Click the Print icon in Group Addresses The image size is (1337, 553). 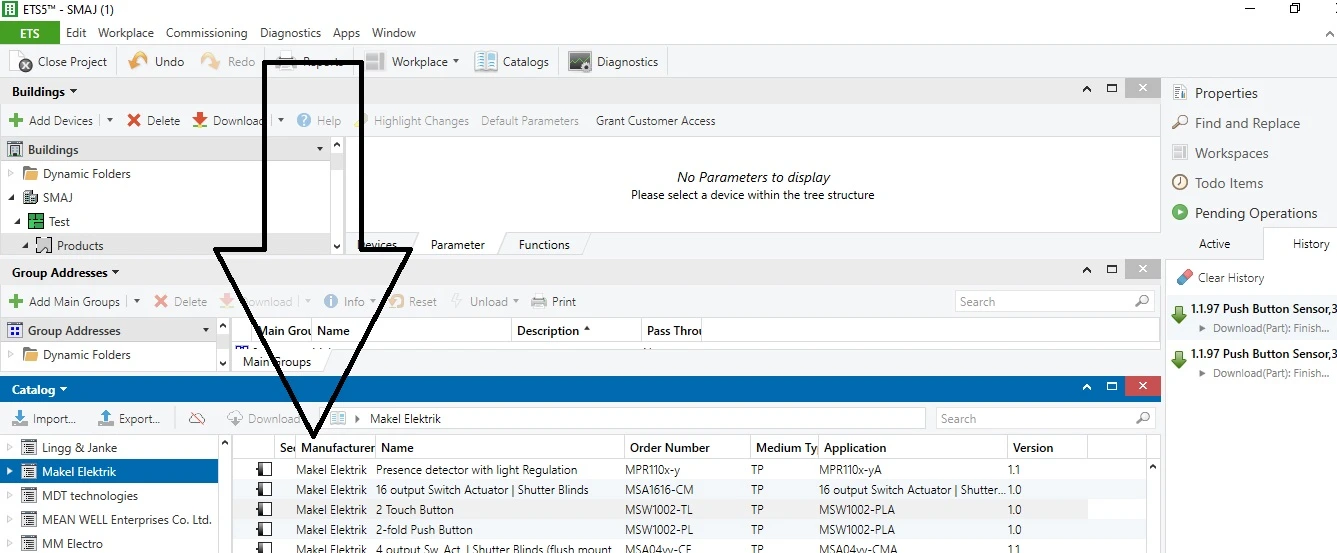click(x=539, y=301)
